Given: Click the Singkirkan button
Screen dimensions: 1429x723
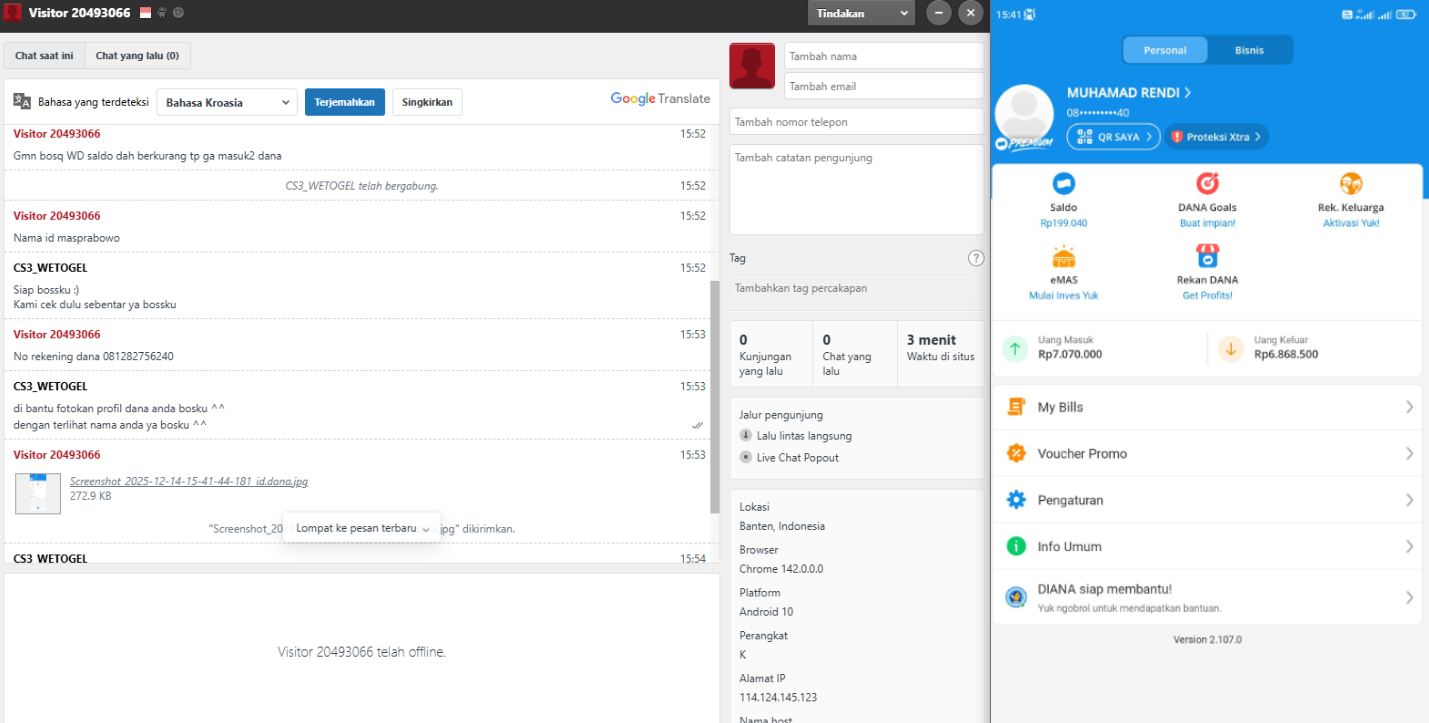Looking at the screenshot, I should point(427,102).
